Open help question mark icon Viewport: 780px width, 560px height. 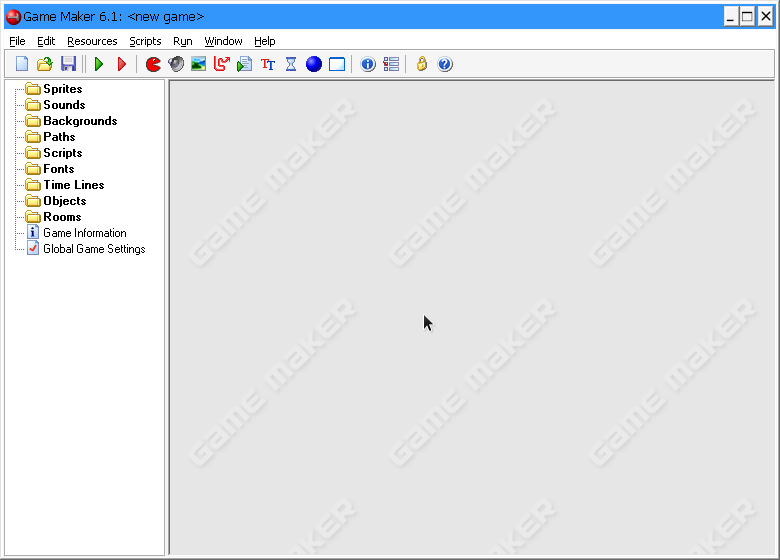pyautogui.click(x=445, y=64)
